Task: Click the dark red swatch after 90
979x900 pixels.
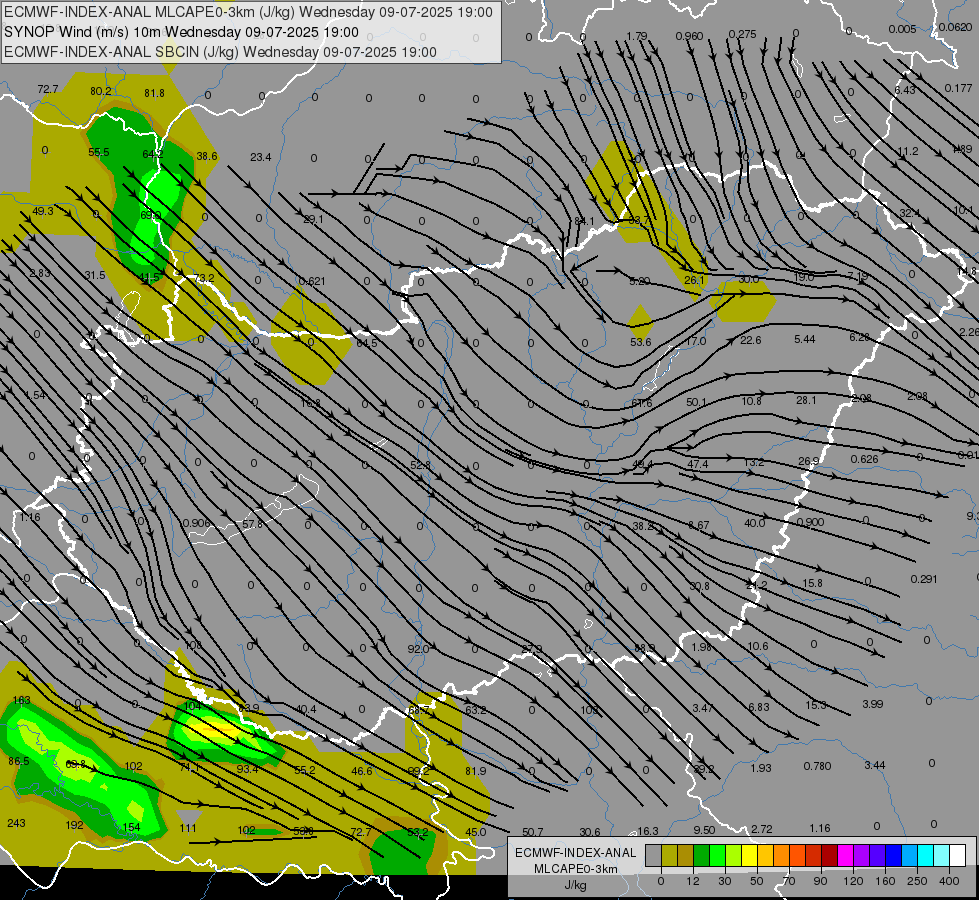Action: coord(829,856)
